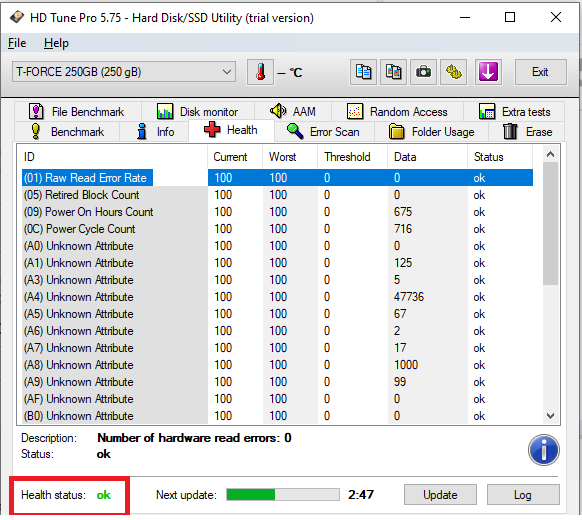The image size is (582, 520).
Task: Click the scrollbar down arrow in attribute list
Action: point(550,416)
